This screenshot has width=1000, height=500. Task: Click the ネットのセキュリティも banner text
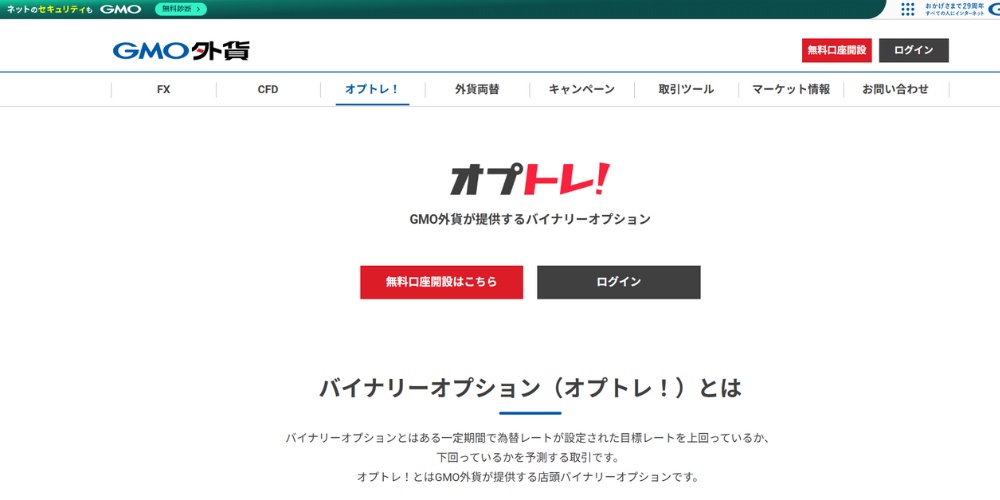(50, 10)
